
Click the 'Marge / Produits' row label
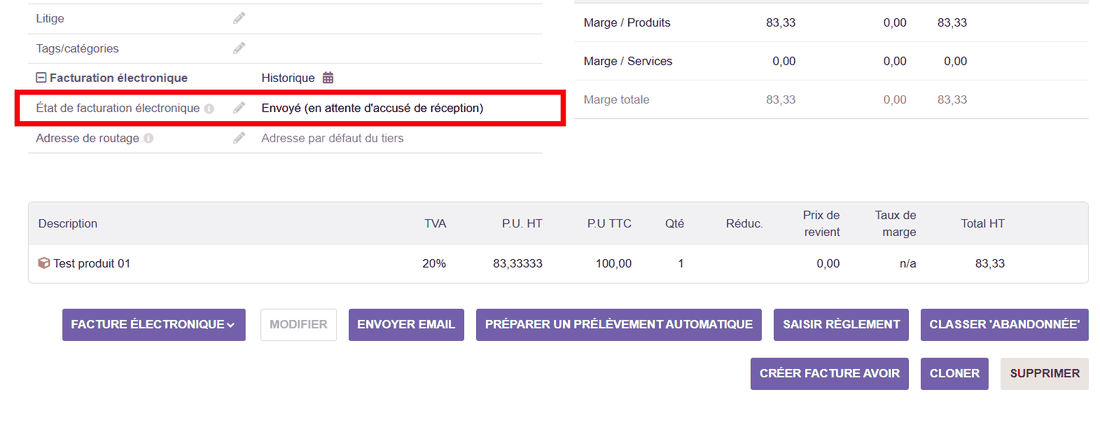pos(627,22)
